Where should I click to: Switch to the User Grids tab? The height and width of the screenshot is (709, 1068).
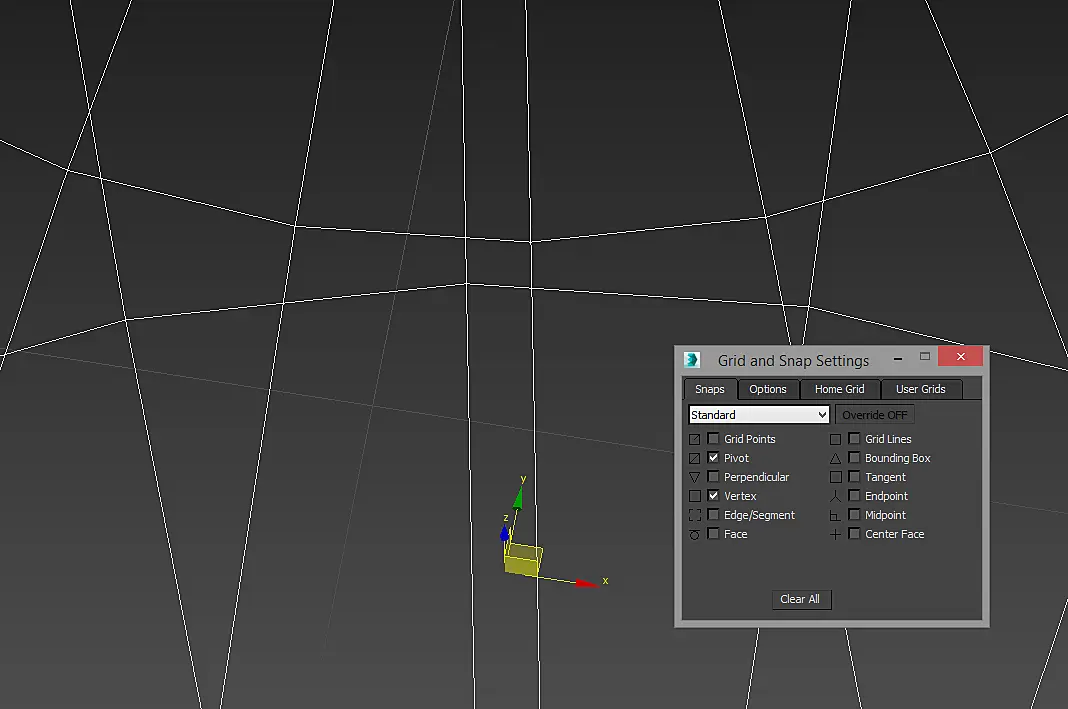point(920,389)
